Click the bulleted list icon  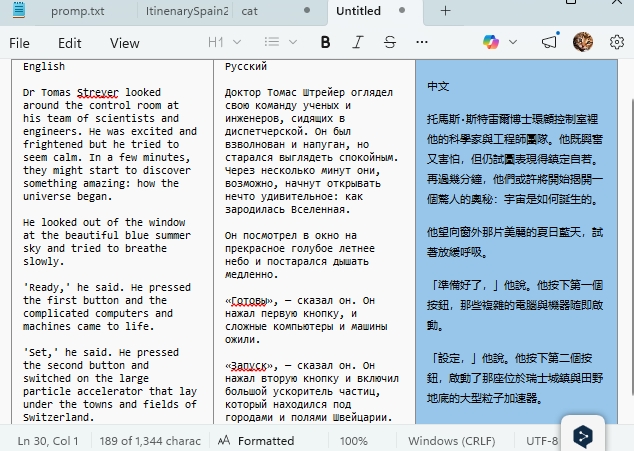[272, 42]
